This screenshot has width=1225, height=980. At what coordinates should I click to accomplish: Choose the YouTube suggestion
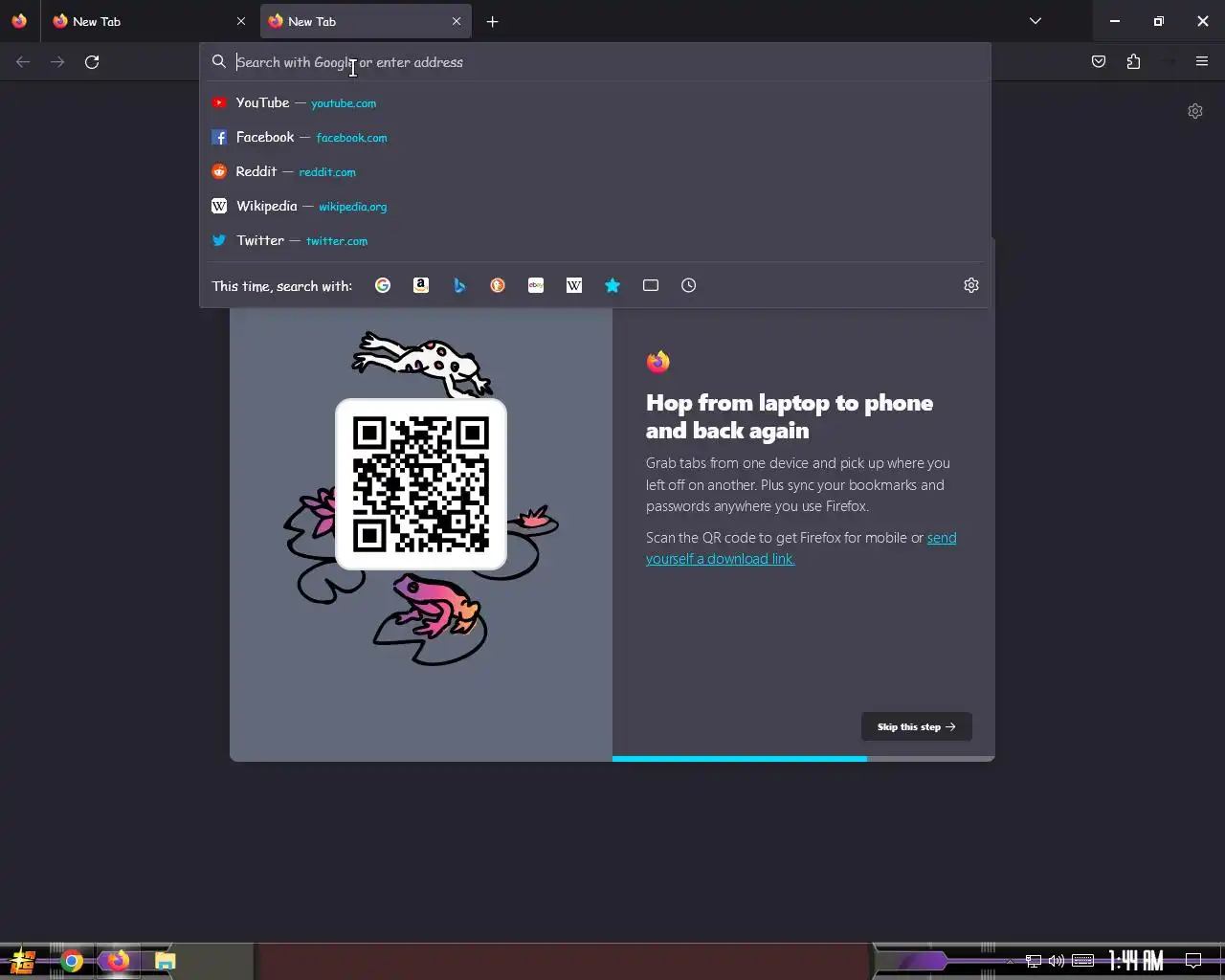tap(595, 102)
